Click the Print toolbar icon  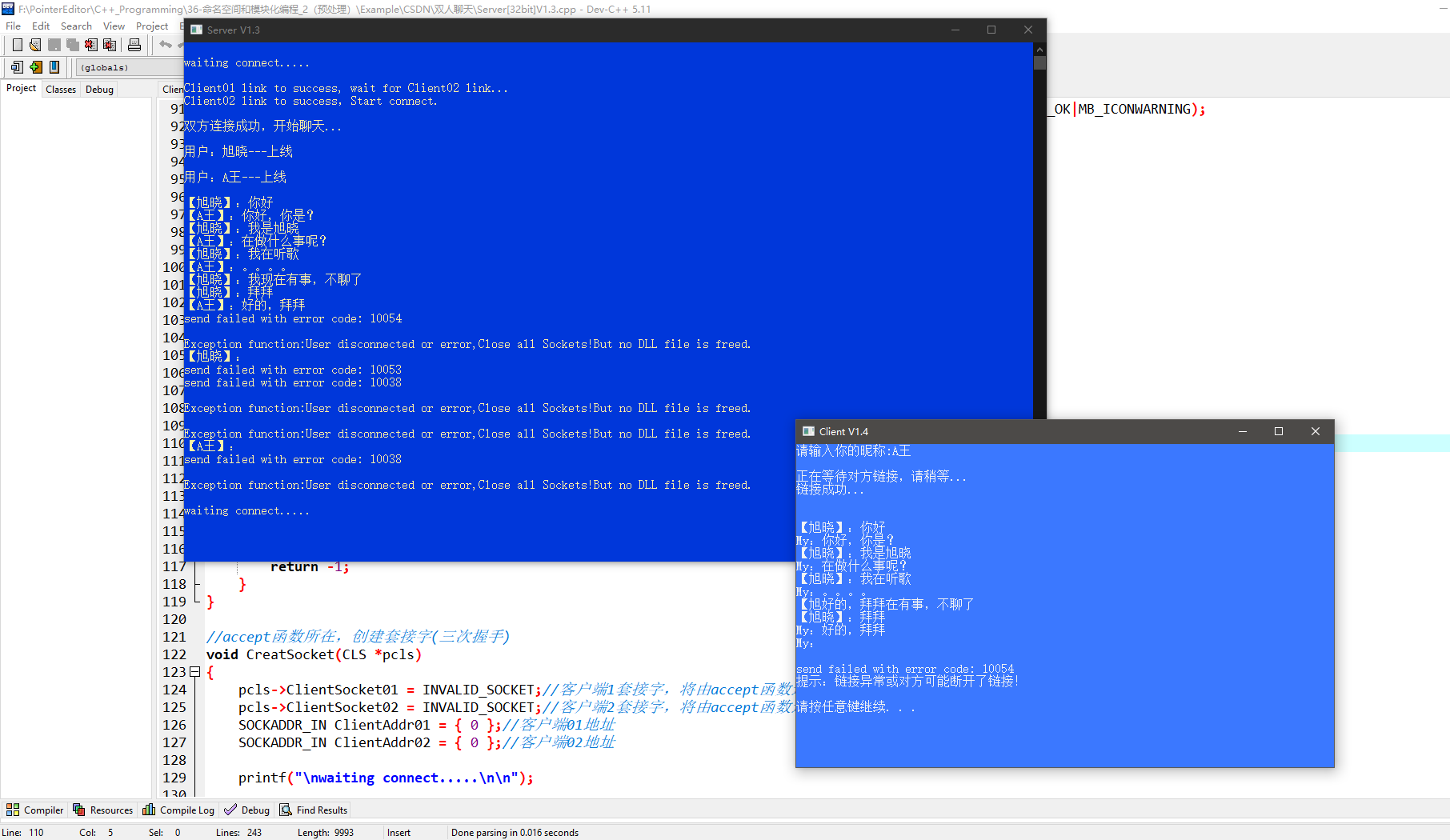(x=134, y=45)
